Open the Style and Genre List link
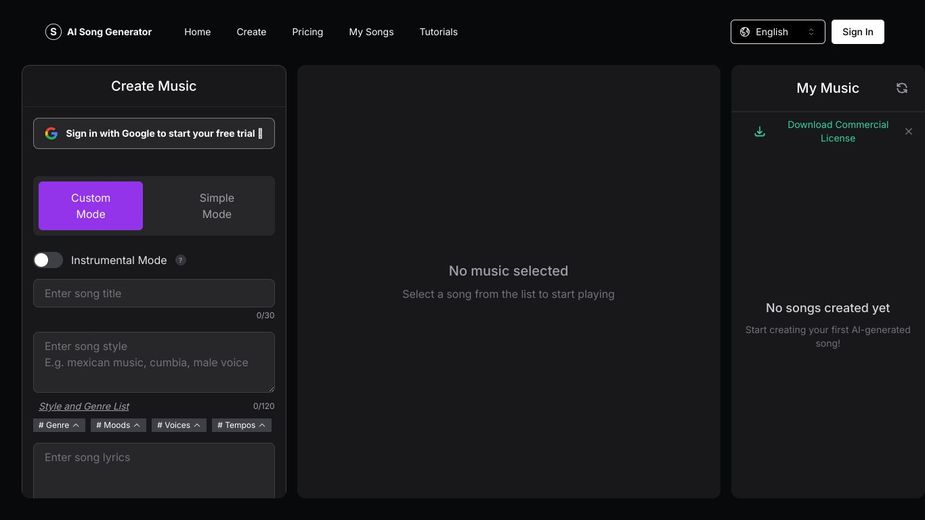925x520 pixels. (x=84, y=406)
